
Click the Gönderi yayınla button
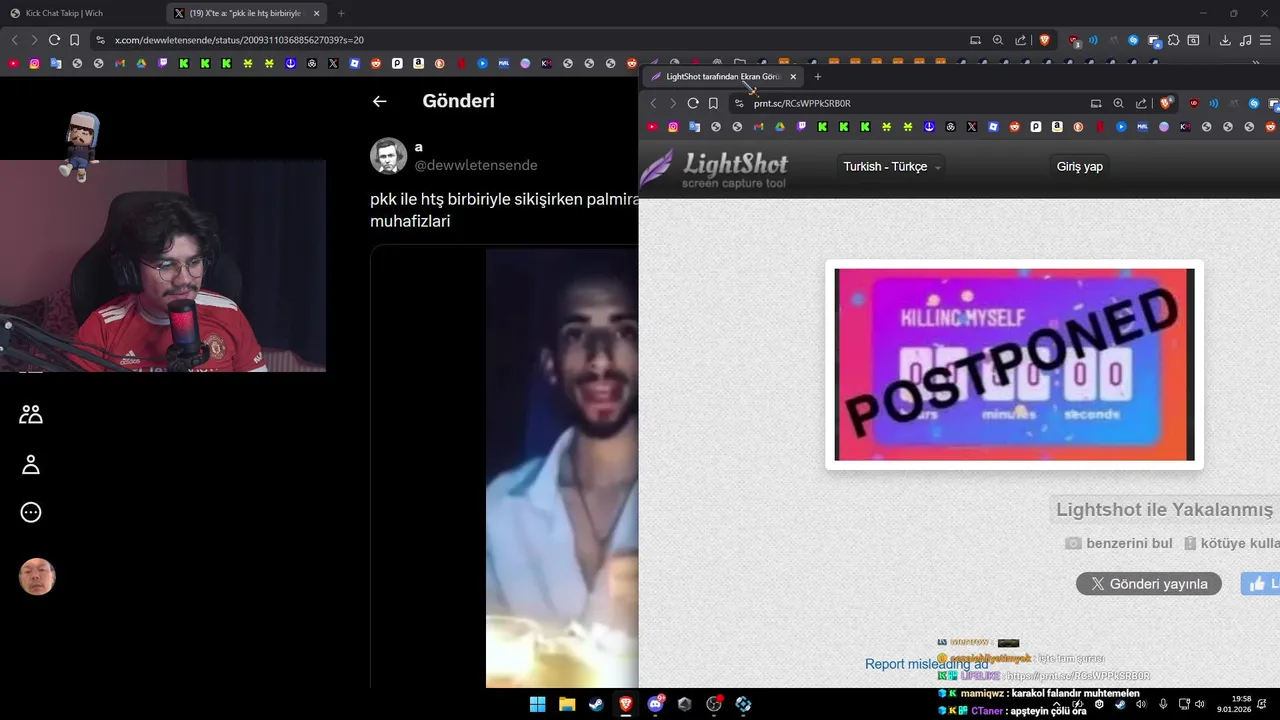point(1149,584)
